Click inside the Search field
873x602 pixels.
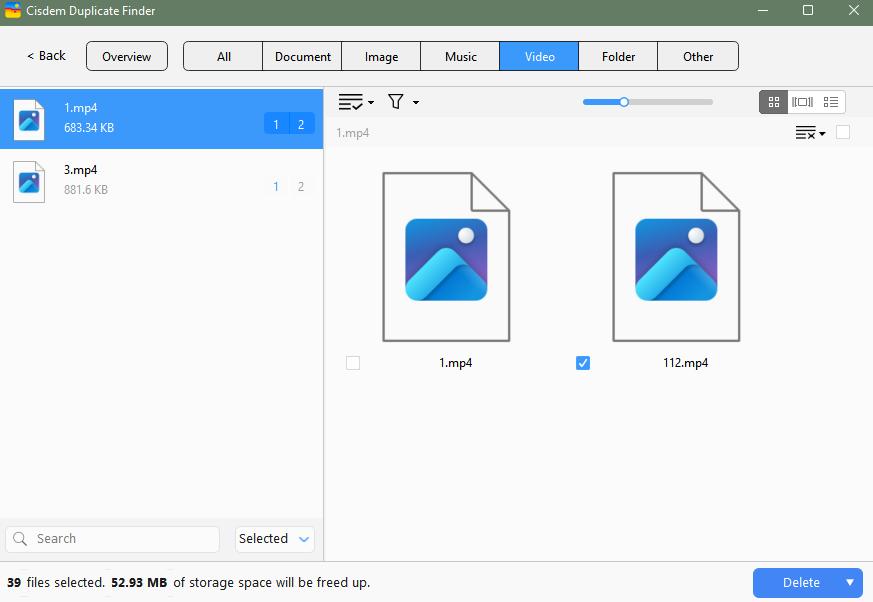[x=112, y=538]
